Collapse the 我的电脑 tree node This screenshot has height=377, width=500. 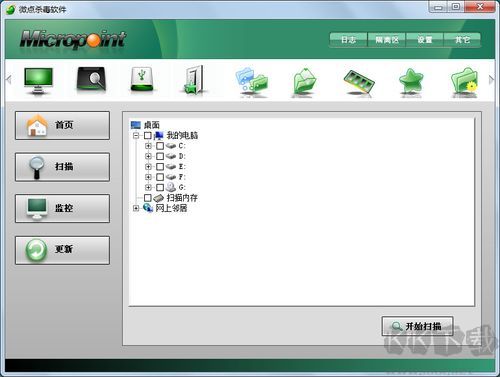[x=136, y=135]
